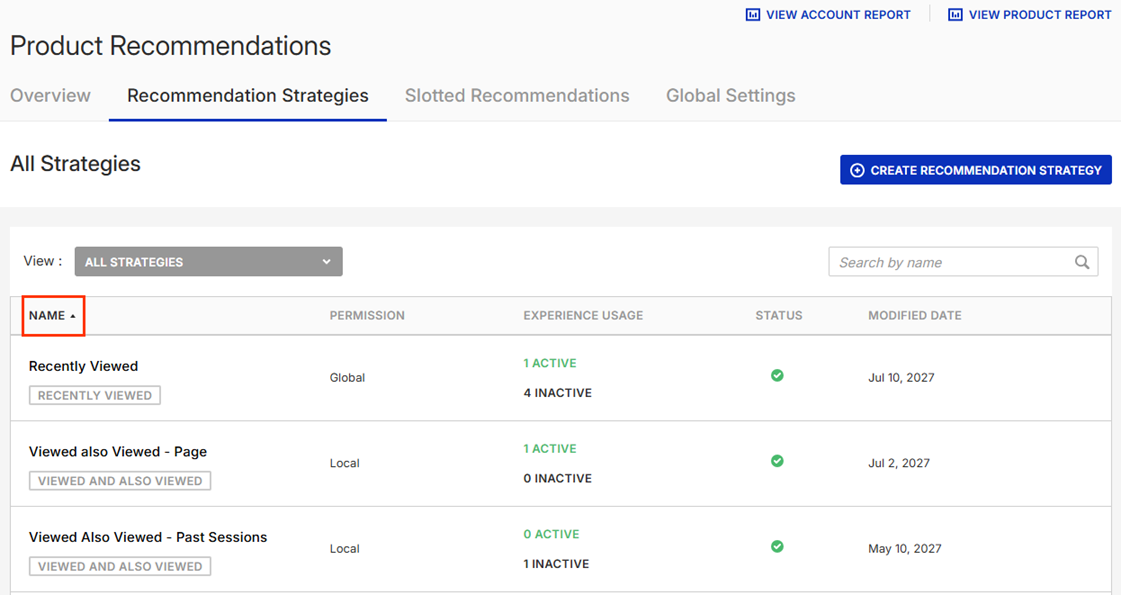Image resolution: width=1121 pixels, height=595 pixels.
Task: Switch to the Overview tab
Action: coord(50,96)
